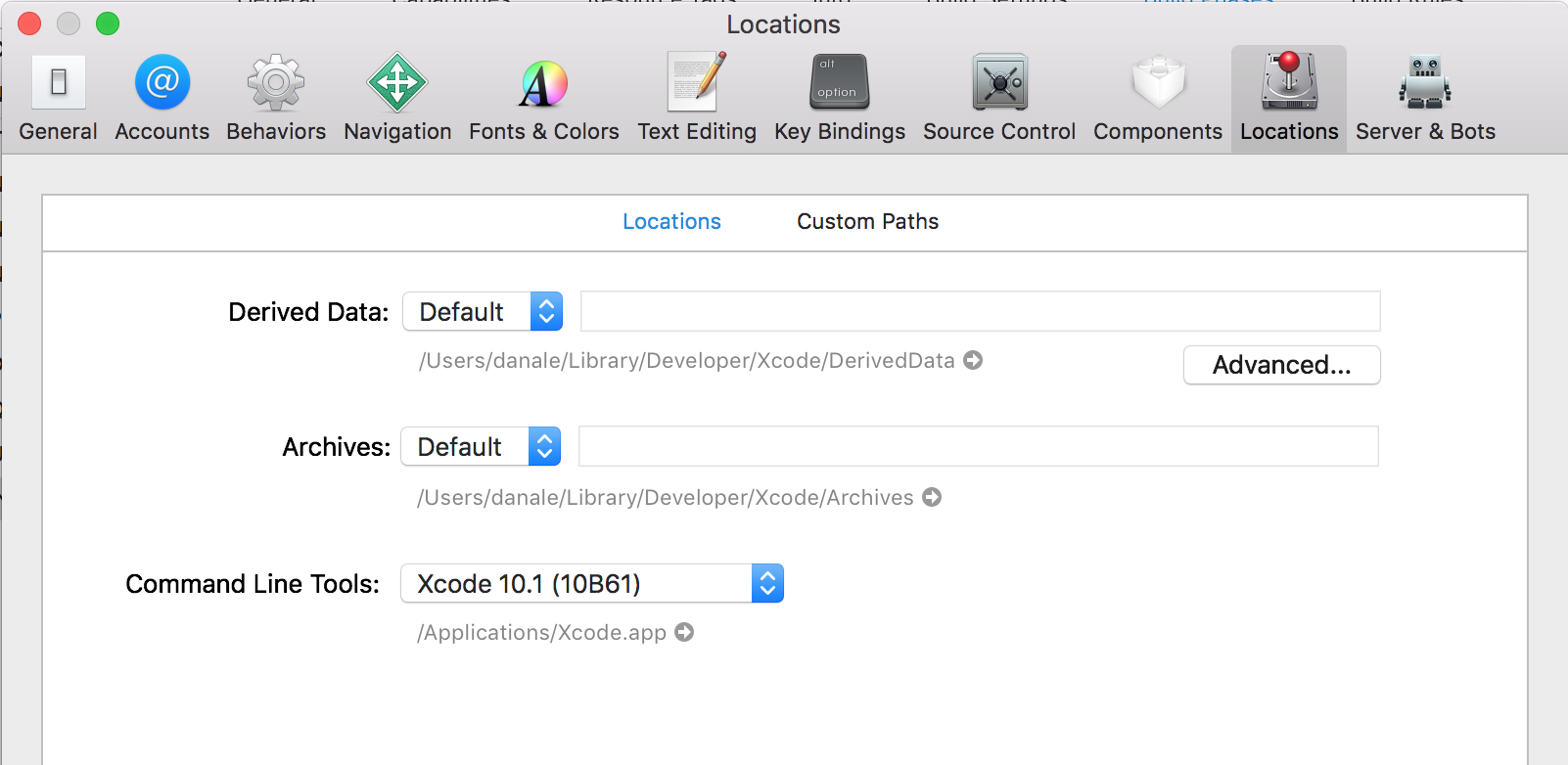
Task: Close the Locations preferences window
Action: click(x=29, y=23)
